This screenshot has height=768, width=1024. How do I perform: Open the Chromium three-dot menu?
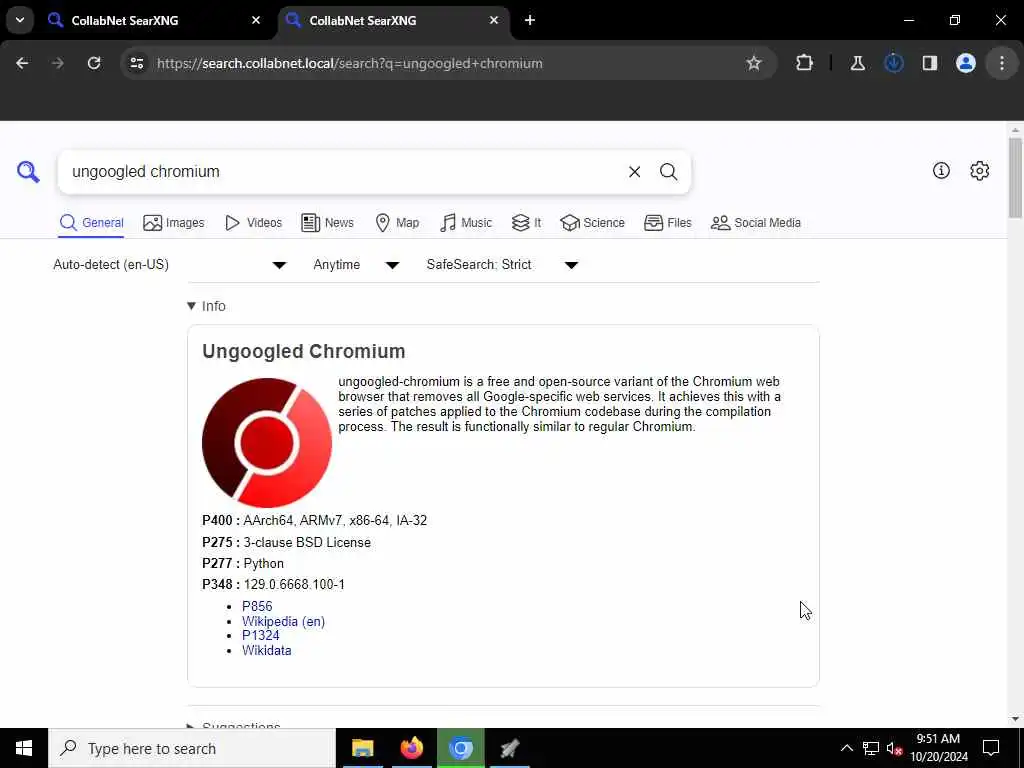(x=1002, y=63)
